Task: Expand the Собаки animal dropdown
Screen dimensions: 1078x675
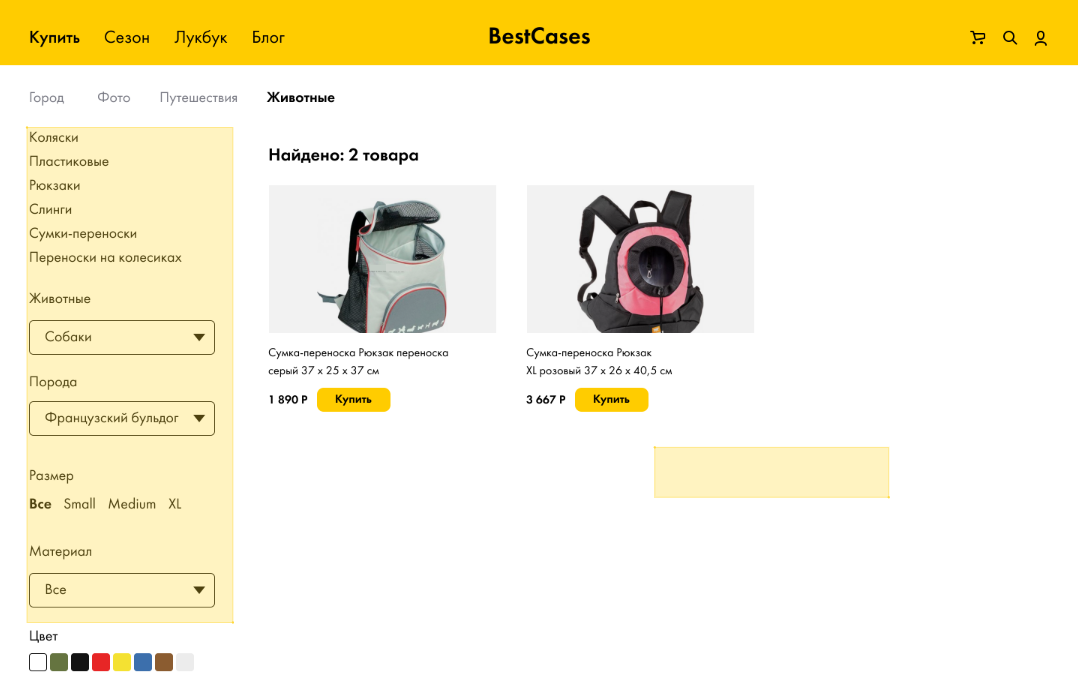Action: click(x=122, y=338)
